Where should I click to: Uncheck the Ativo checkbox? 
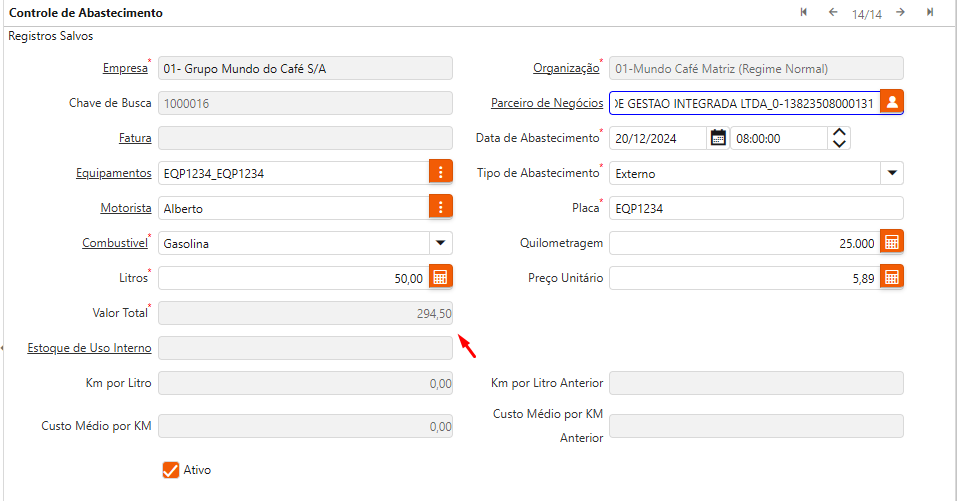point(171,470)
